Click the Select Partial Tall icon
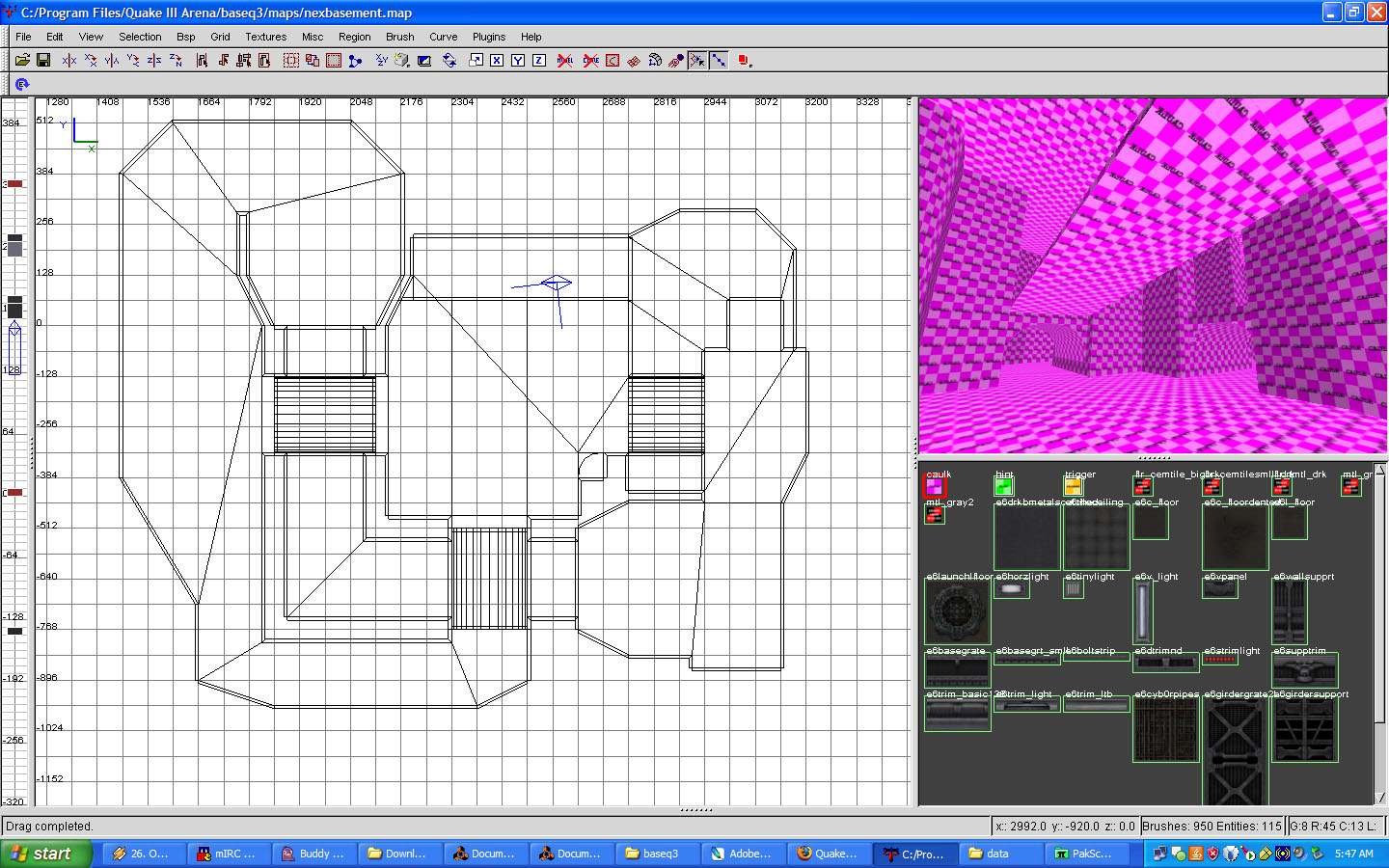 244,60
